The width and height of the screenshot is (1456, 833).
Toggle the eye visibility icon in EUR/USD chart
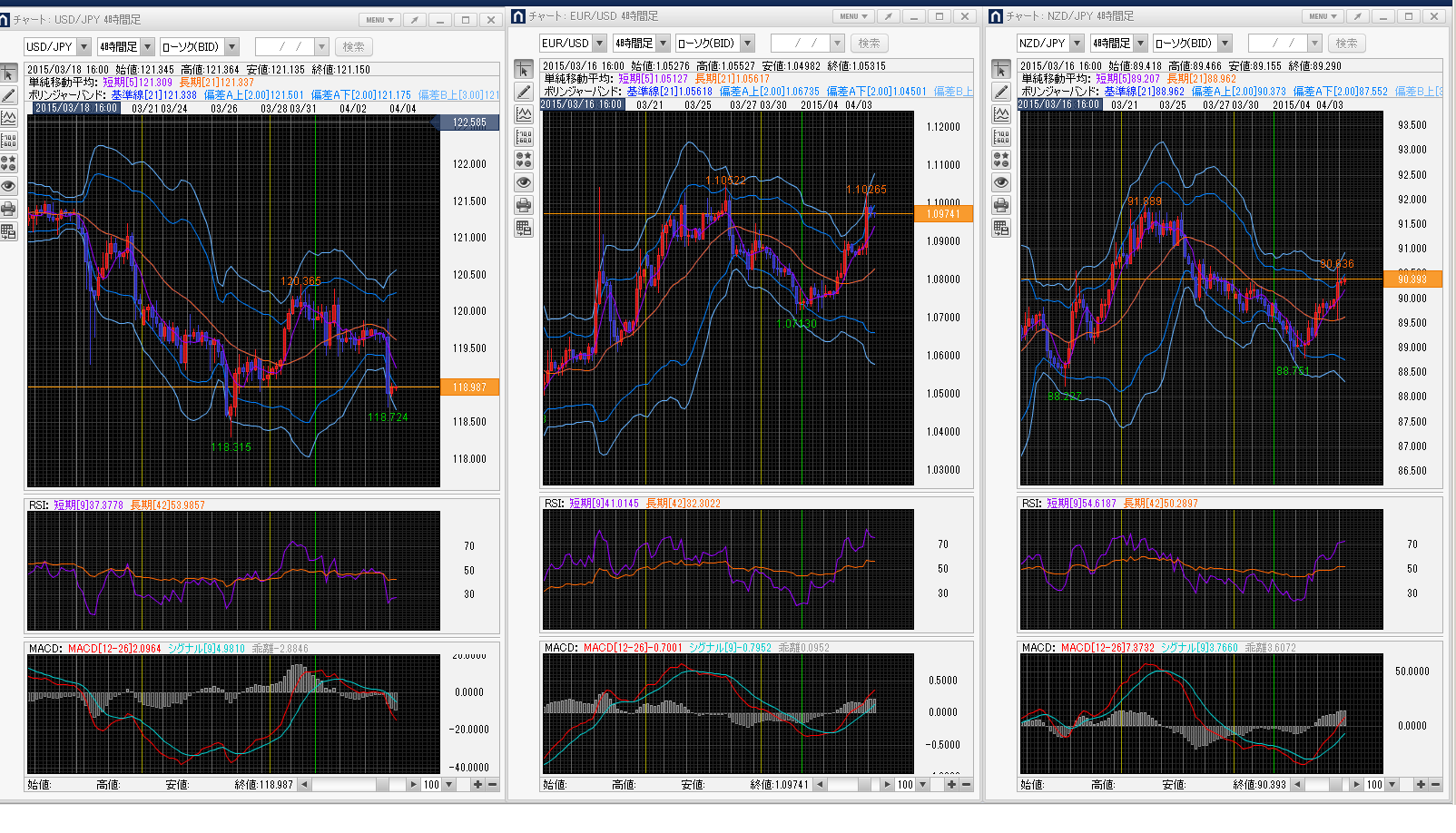pos(524,182)
